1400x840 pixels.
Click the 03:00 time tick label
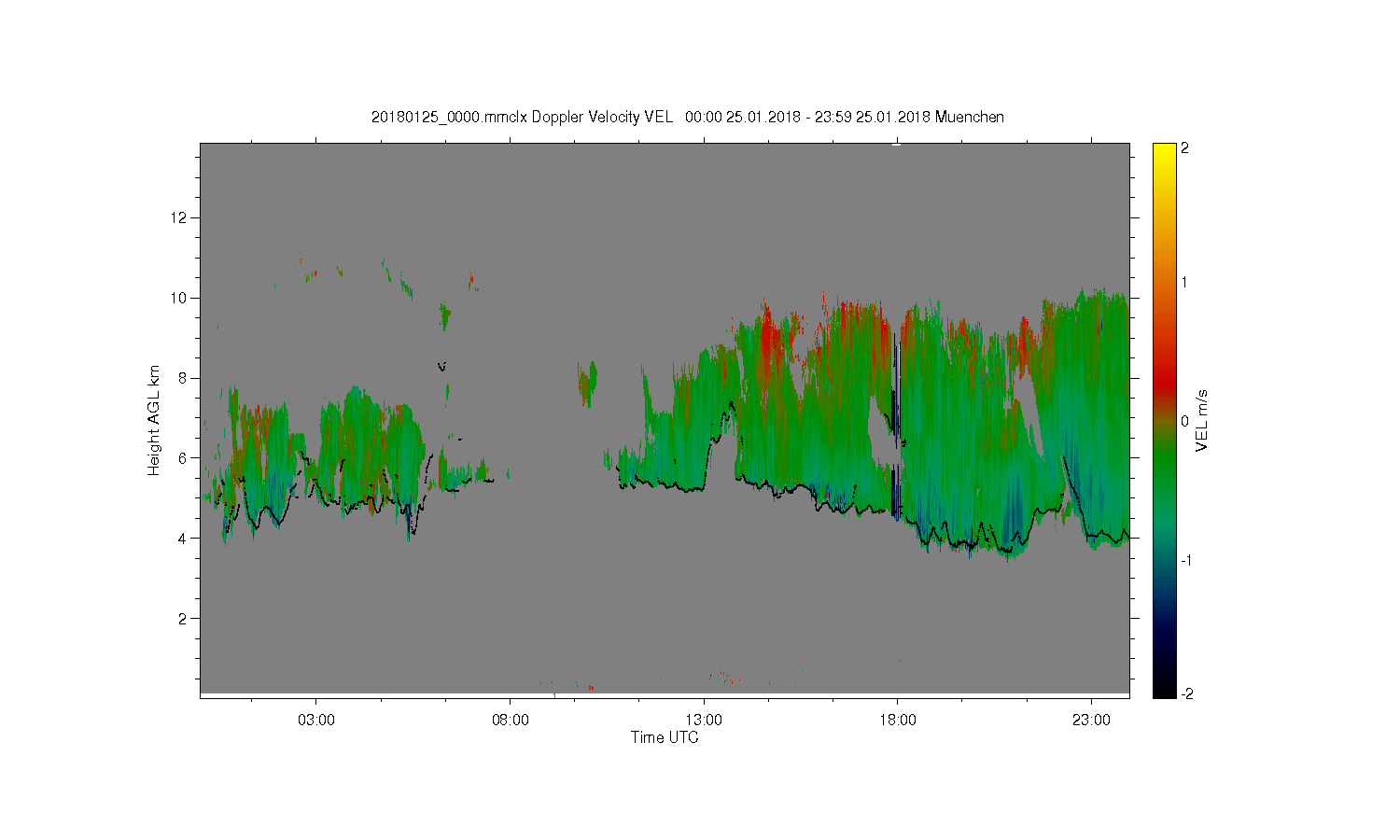tap(315, 721)
